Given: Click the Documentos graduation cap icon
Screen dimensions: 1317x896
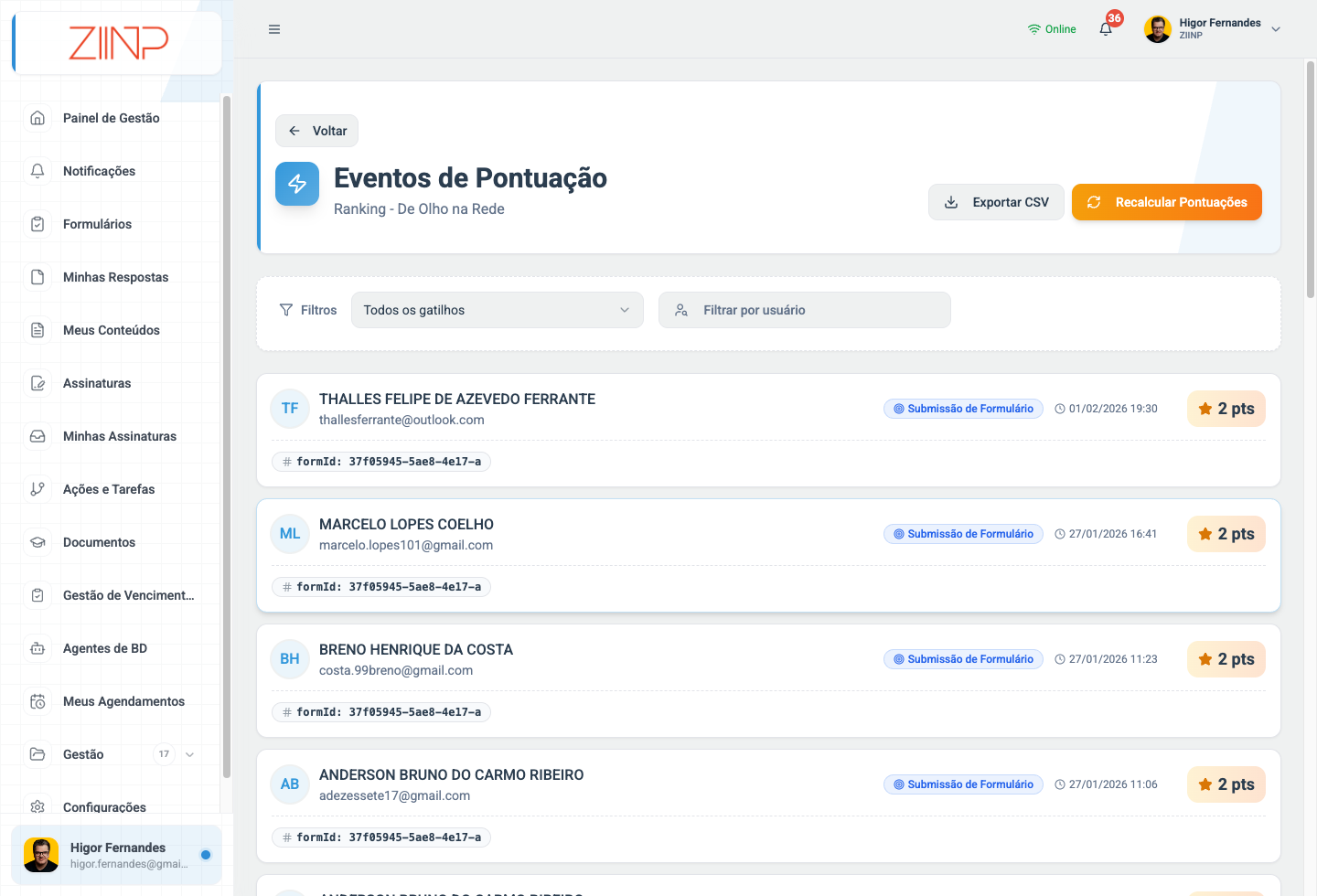Looking at the screenshot, I should point(37,542).
